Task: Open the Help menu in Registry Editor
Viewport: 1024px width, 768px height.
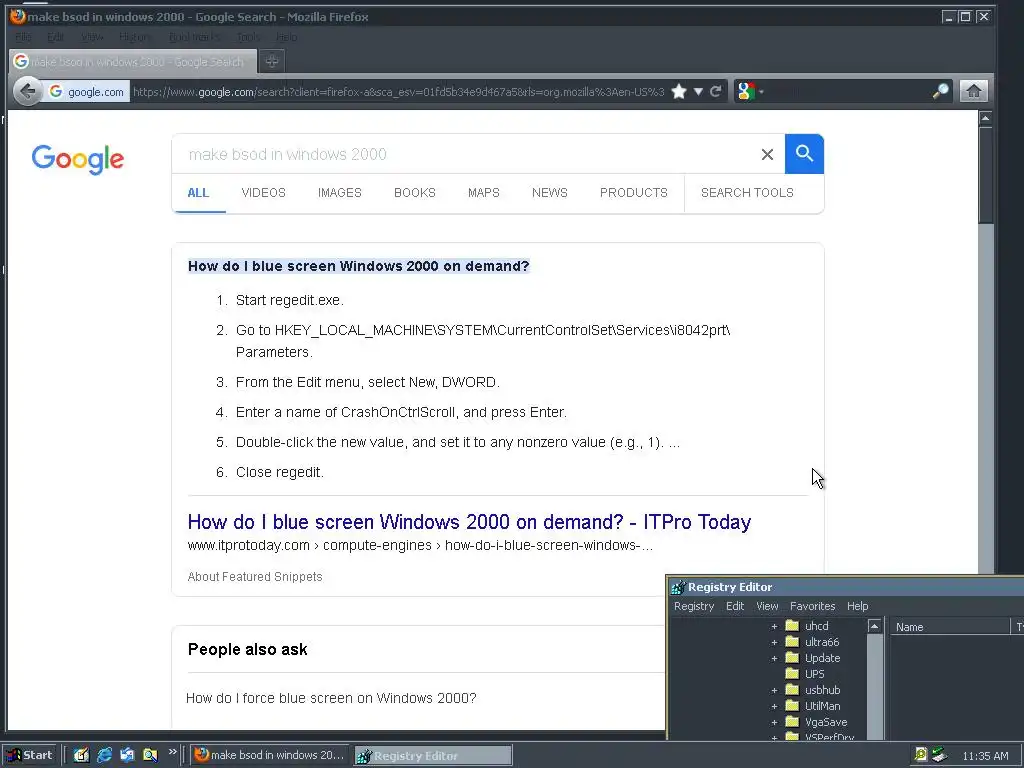Action: tap(857, 606)
